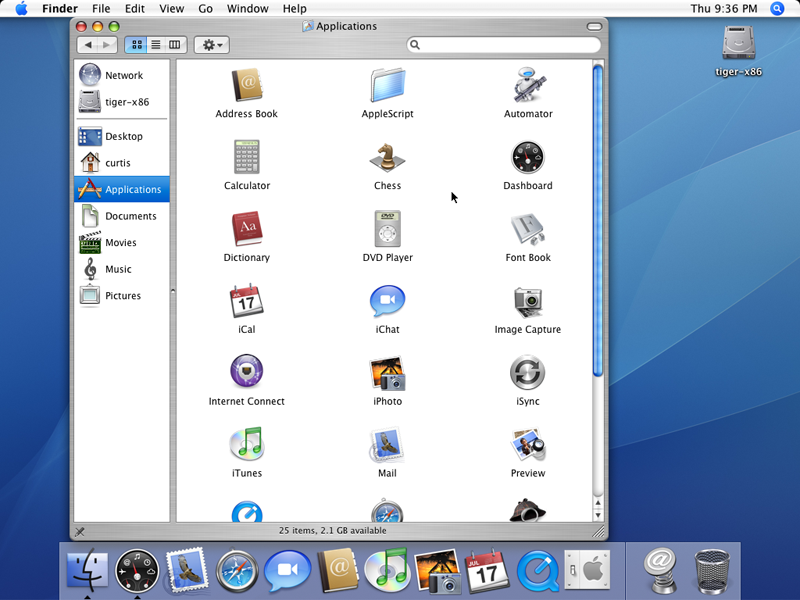Image resolution: width=800 pixels, height=600 pixels.
Task: Switch to column view mode
Action: coord(175,45)
